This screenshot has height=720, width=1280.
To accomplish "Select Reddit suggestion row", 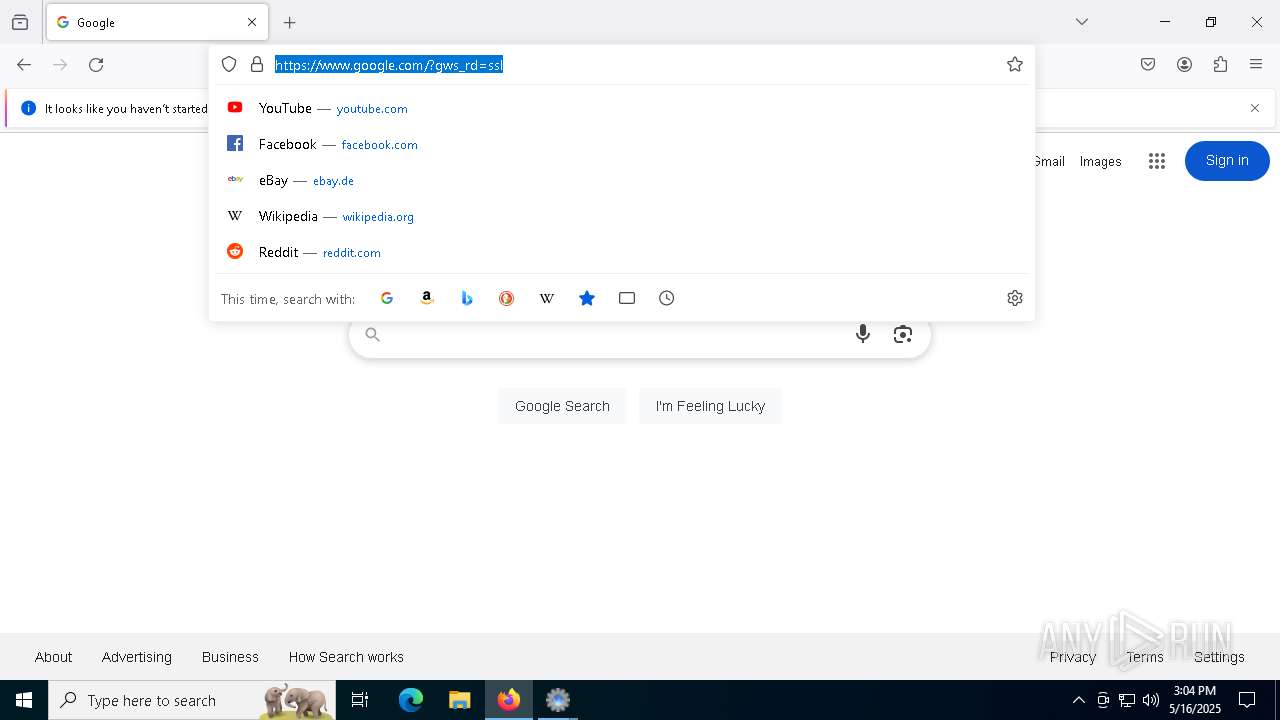I will click(x=622, y=252).
